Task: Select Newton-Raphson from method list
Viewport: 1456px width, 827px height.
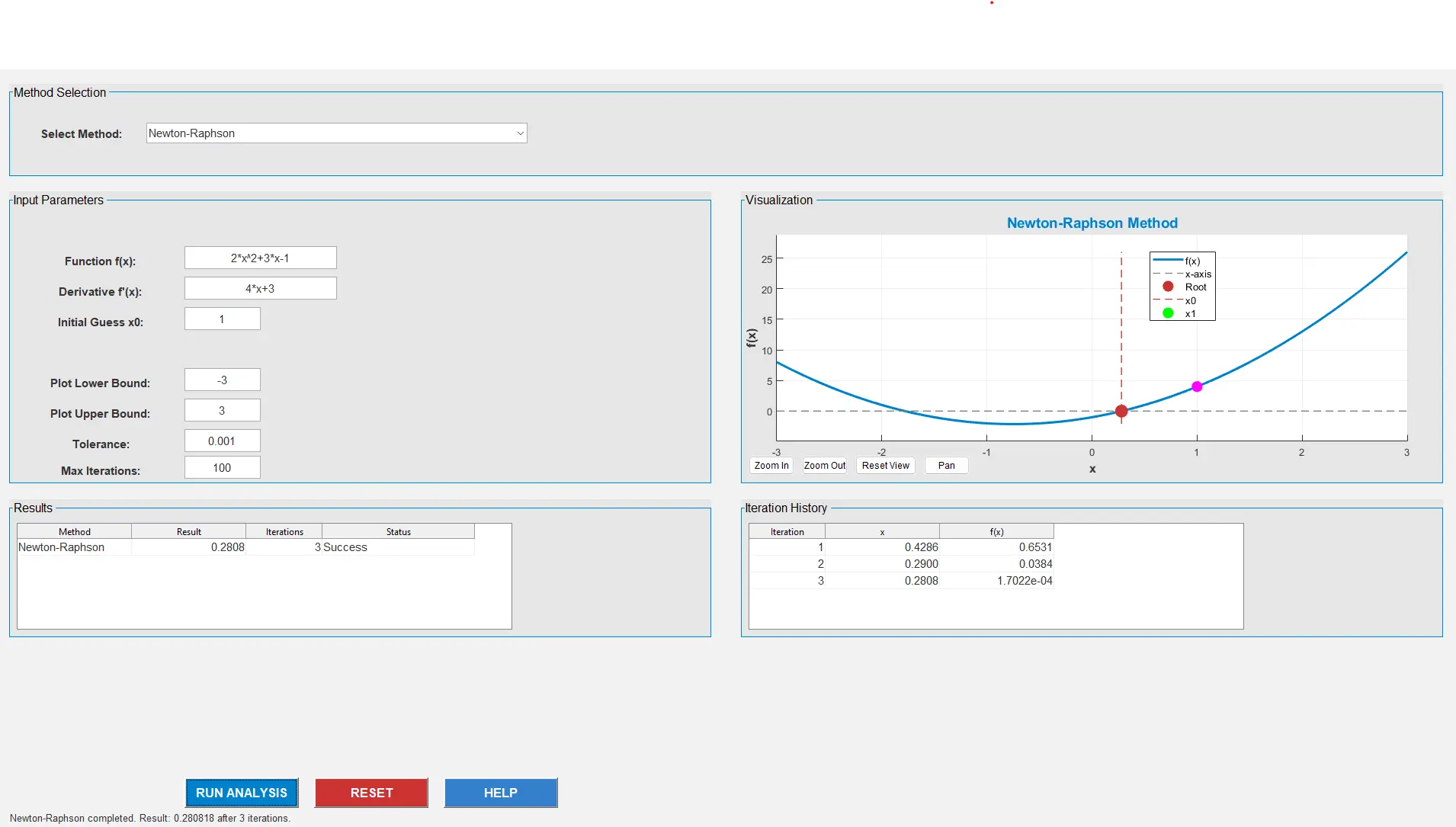Action: (335, 133)
